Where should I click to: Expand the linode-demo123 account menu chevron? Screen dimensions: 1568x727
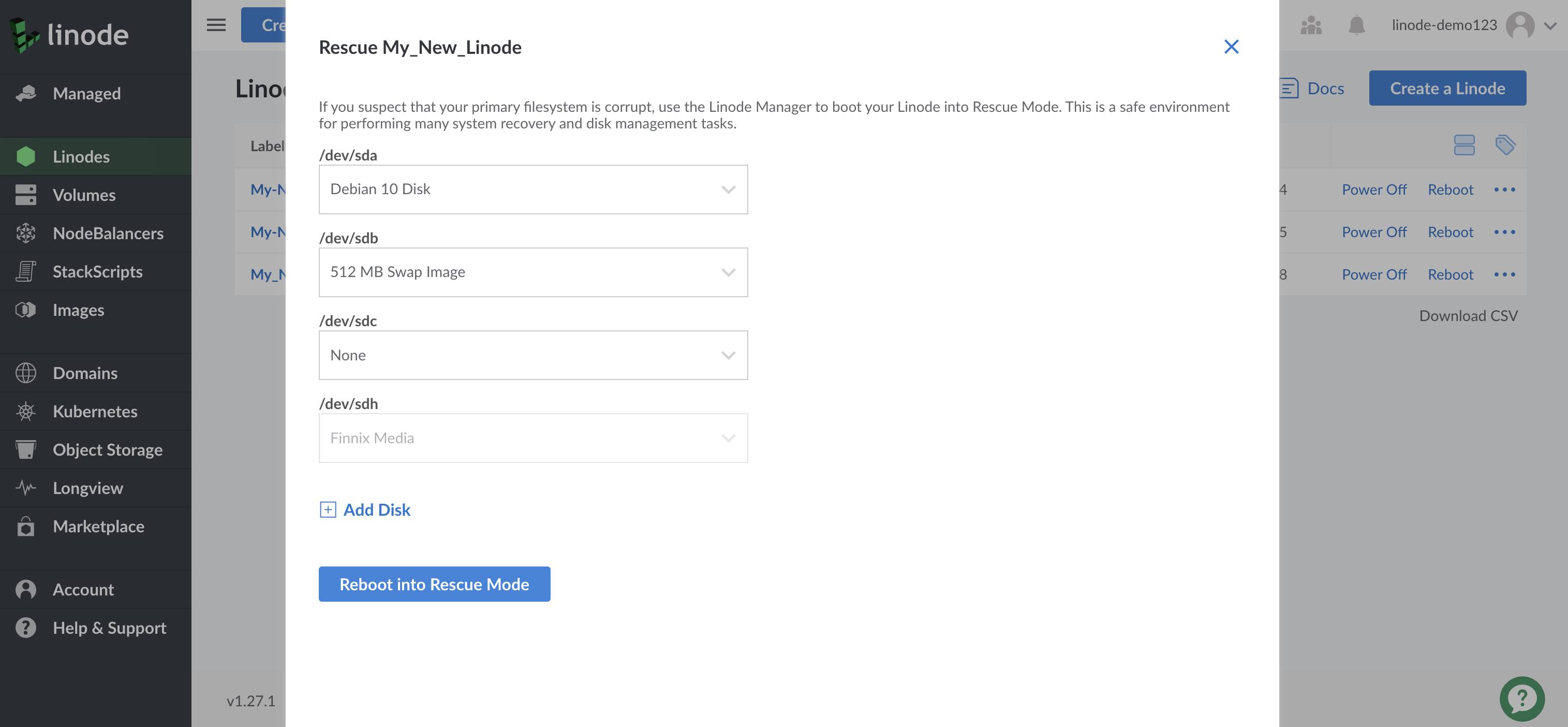tap(1551, 25)
